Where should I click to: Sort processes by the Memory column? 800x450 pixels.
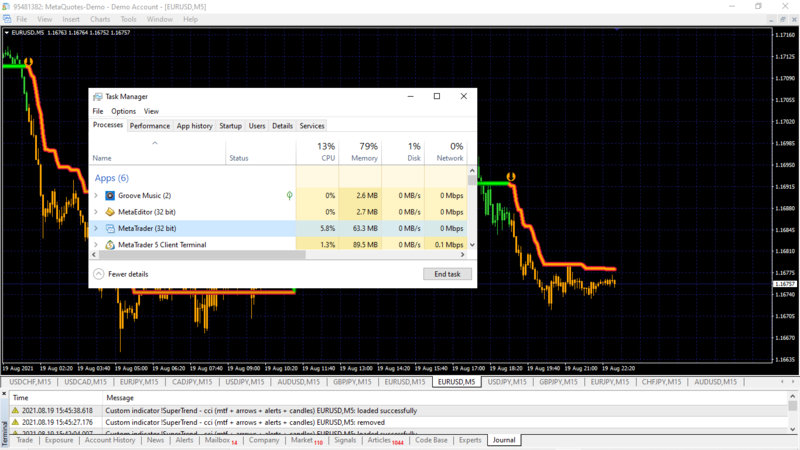pyautogui.click(x=360, y=152)
